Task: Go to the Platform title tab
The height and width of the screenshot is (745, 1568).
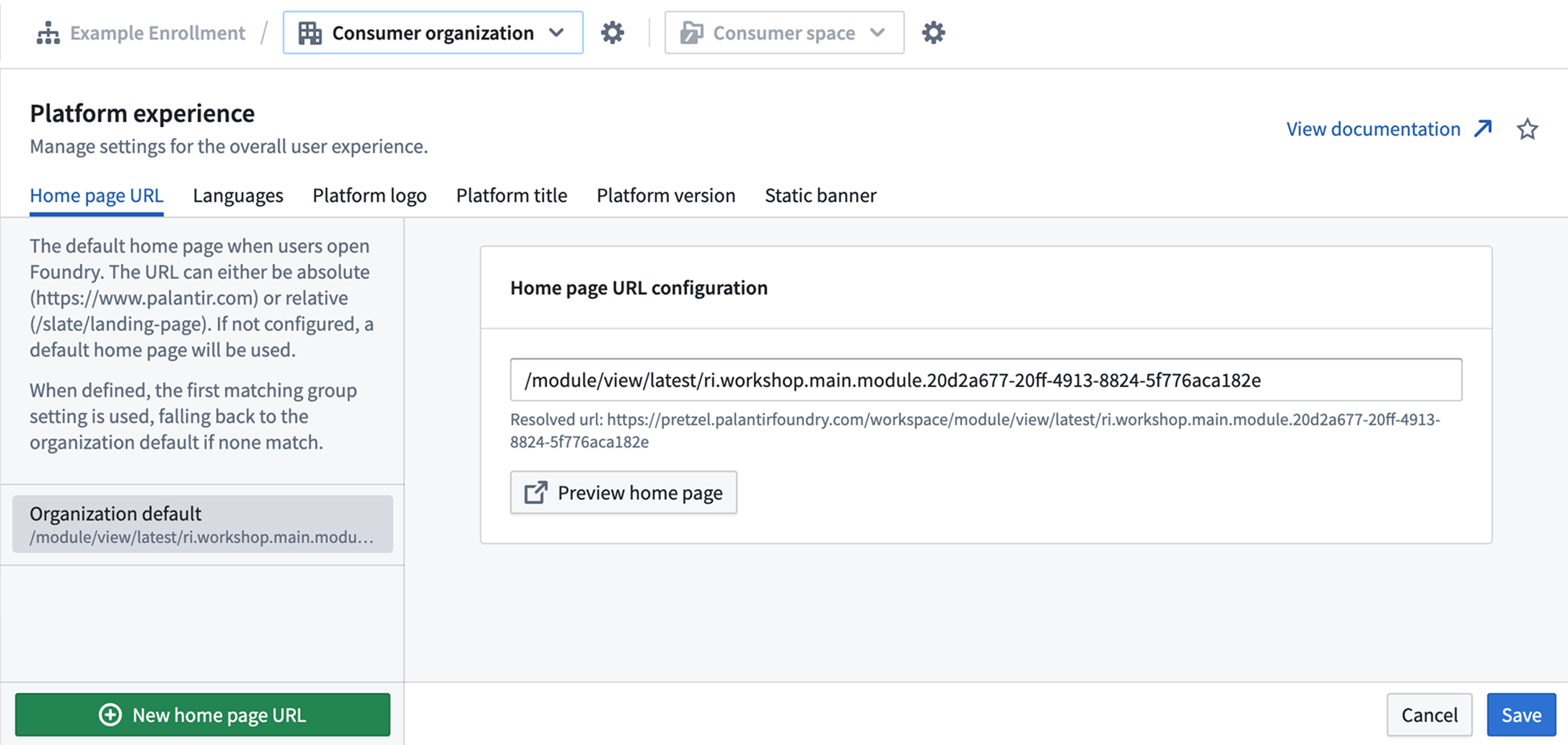Action: coord(511,196)
